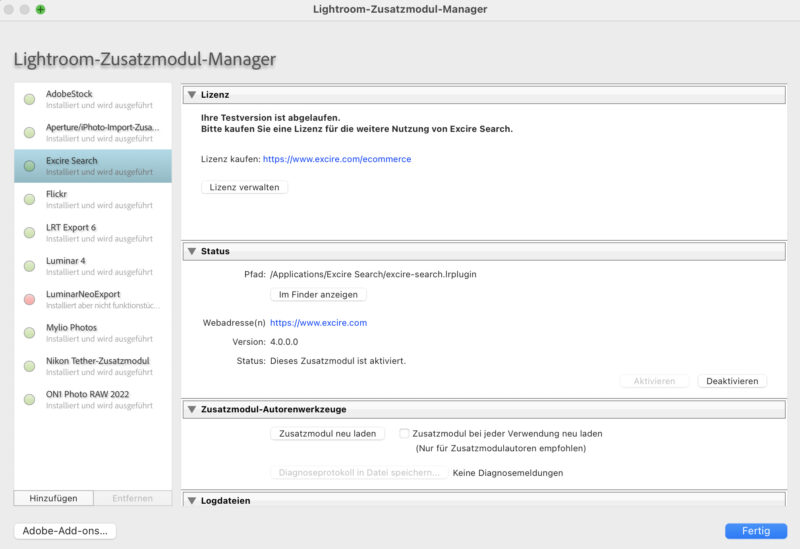Click the green zoom window button in title bar
Image resolution: width=800 pixels, height=549 pixels.
click(40, 9)
